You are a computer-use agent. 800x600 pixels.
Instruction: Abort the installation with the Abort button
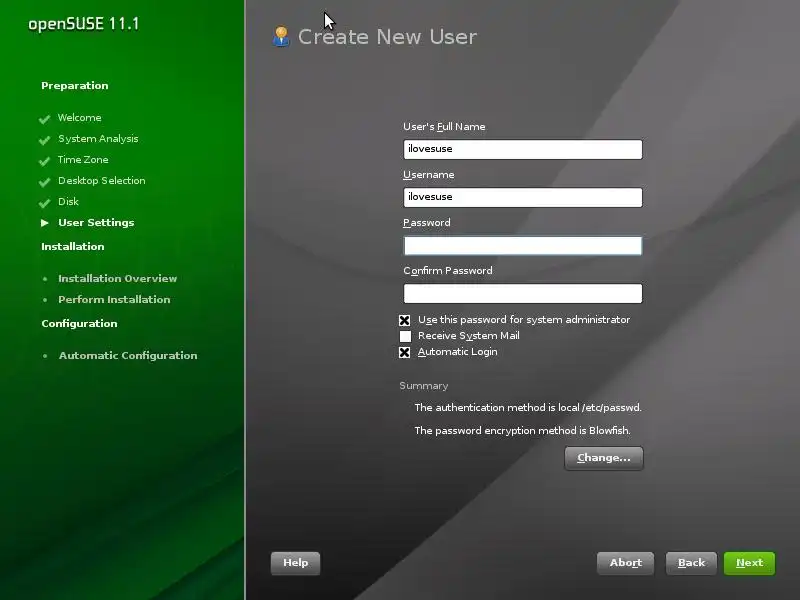626,563
